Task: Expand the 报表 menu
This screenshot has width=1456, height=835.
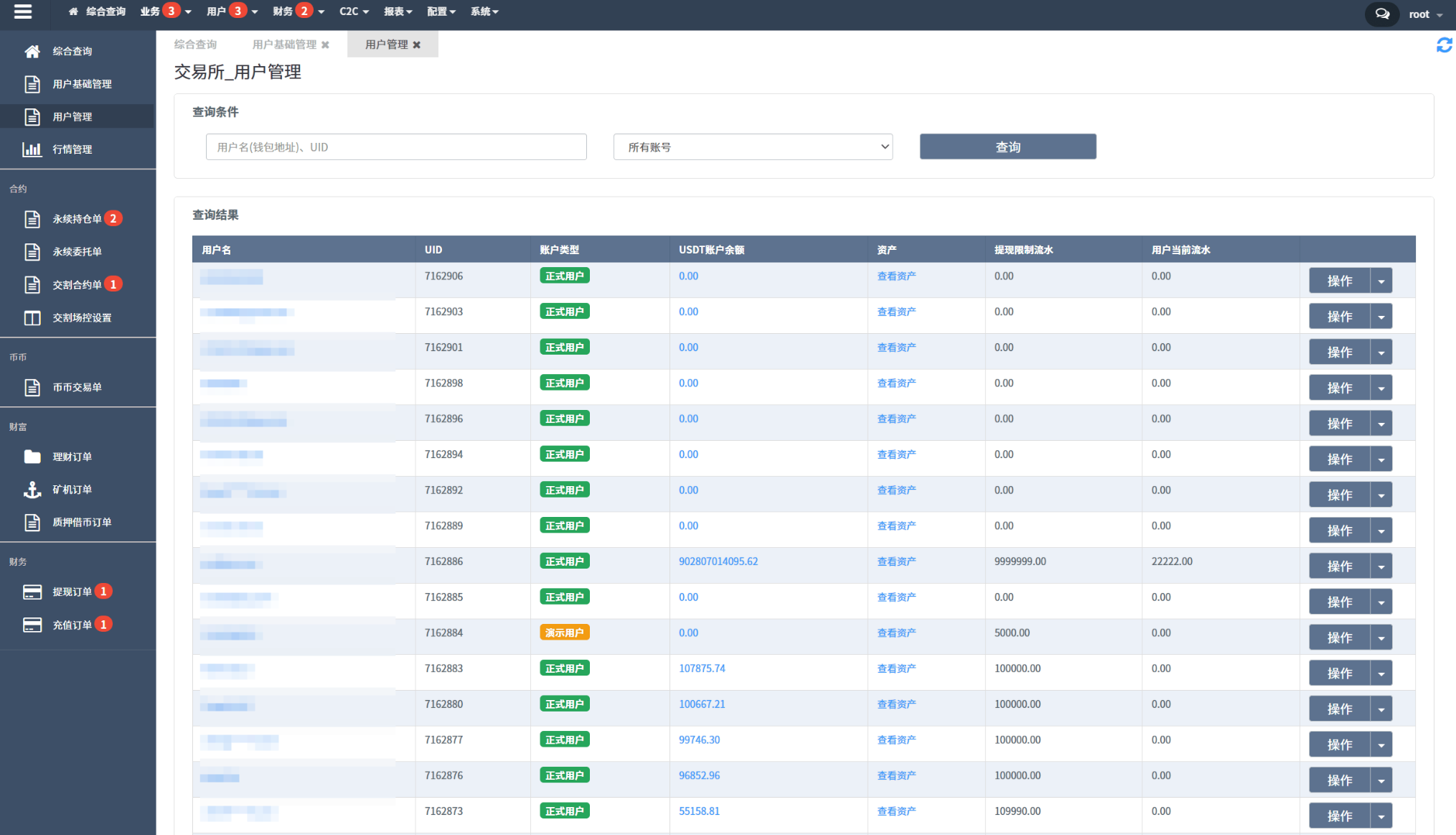Action: [x=398, y=11]
